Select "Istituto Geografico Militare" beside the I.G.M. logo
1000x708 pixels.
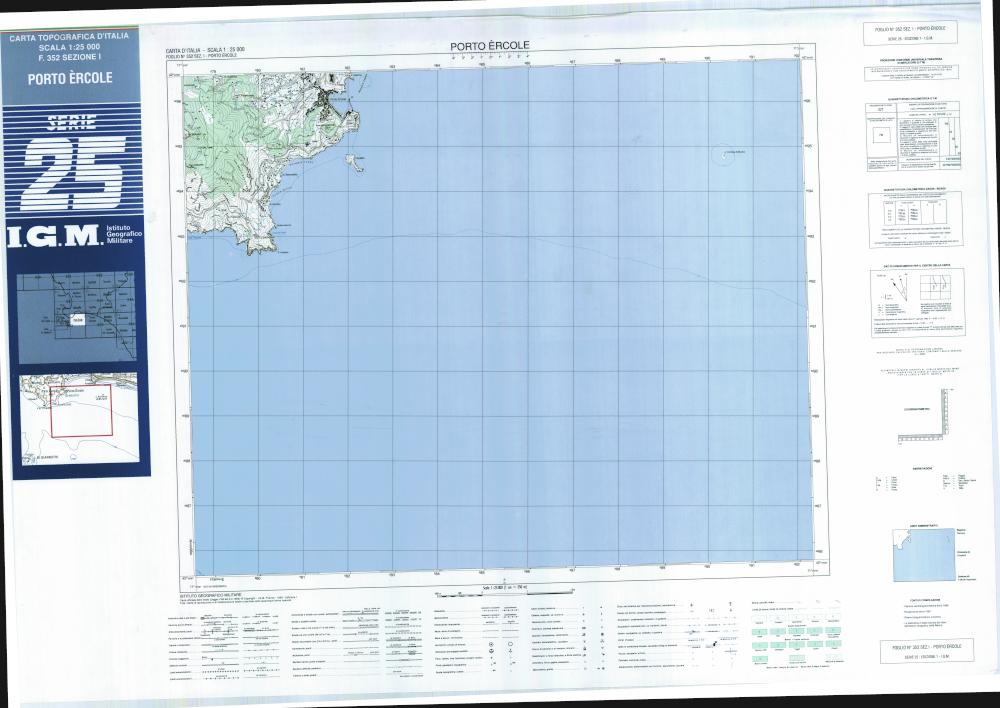[x=124, y=234]
